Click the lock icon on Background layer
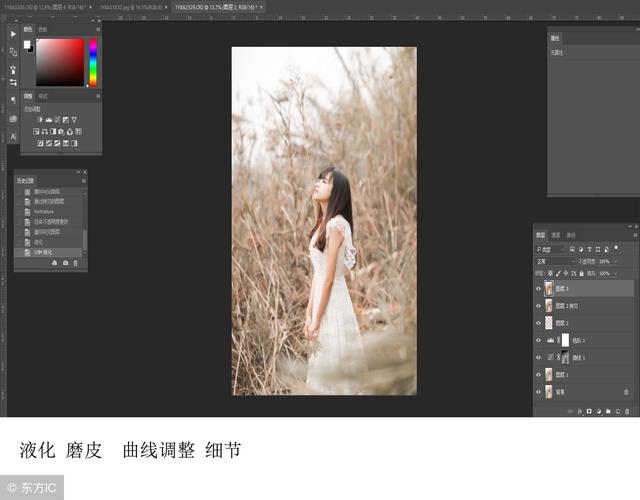This screenshot has height=500, width=640. coord(626,392)
